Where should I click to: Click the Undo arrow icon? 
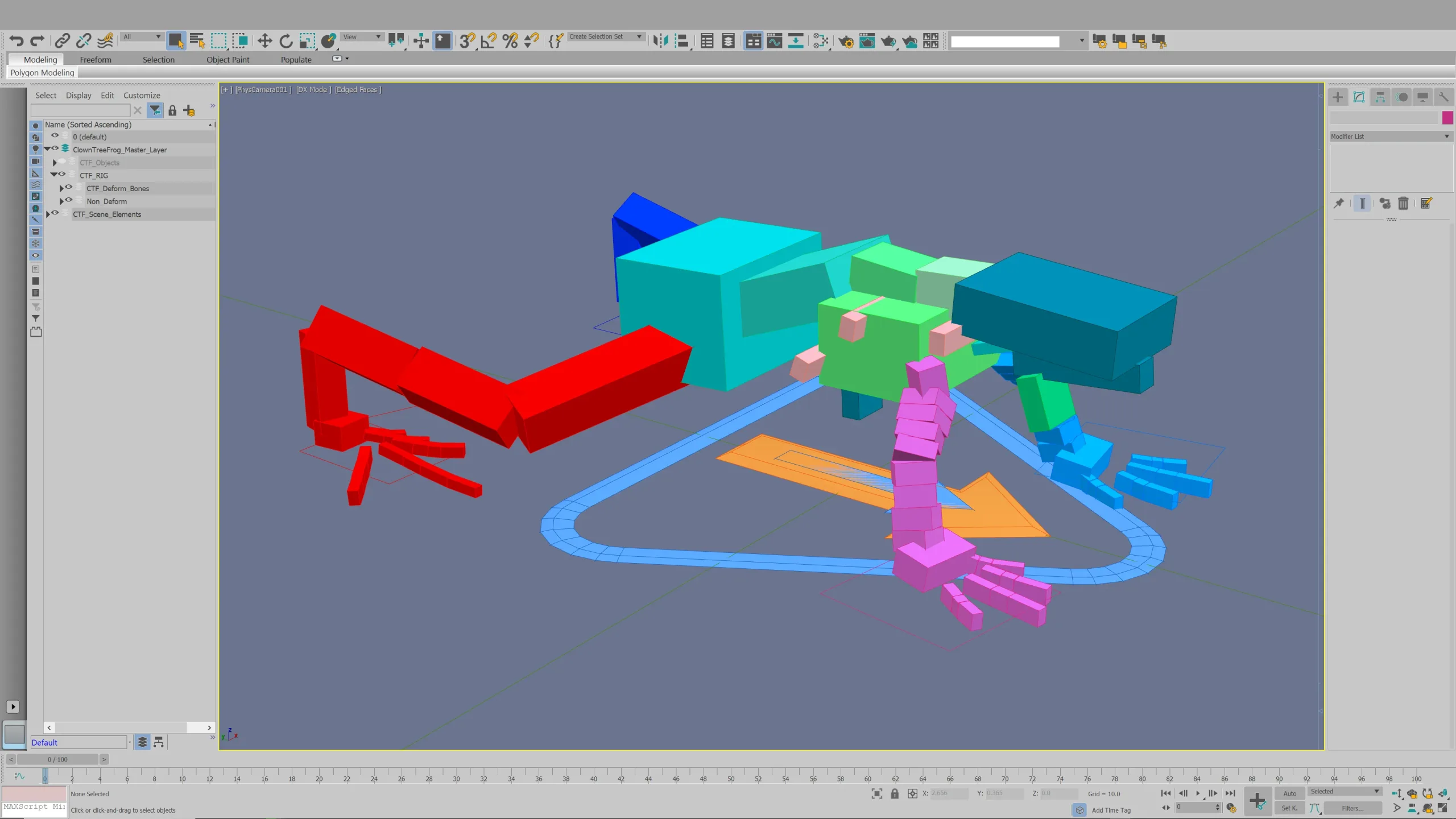click(16, 41)
